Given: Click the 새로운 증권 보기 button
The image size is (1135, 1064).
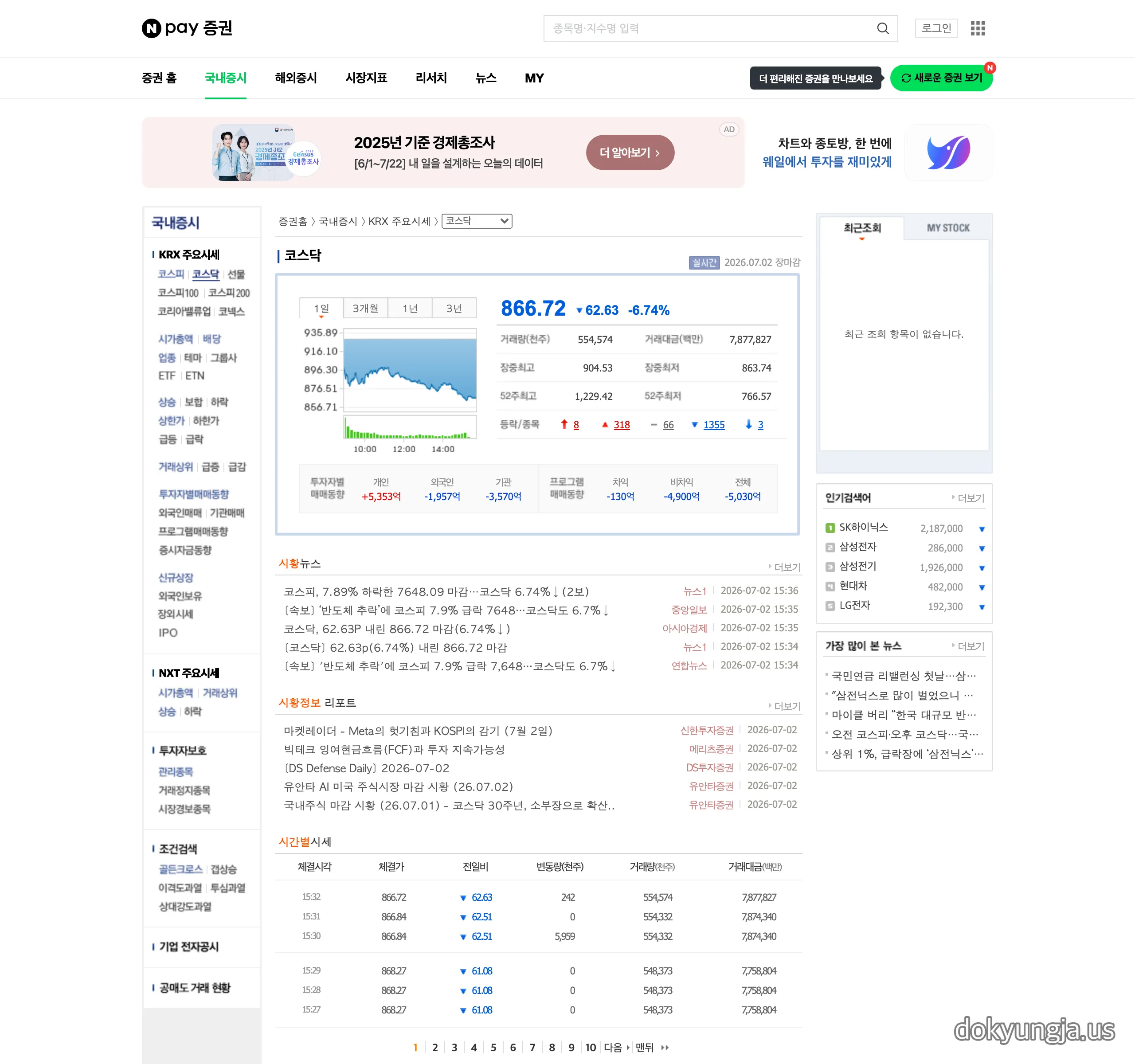Looking at the screenshot, I should coord(941,78).
